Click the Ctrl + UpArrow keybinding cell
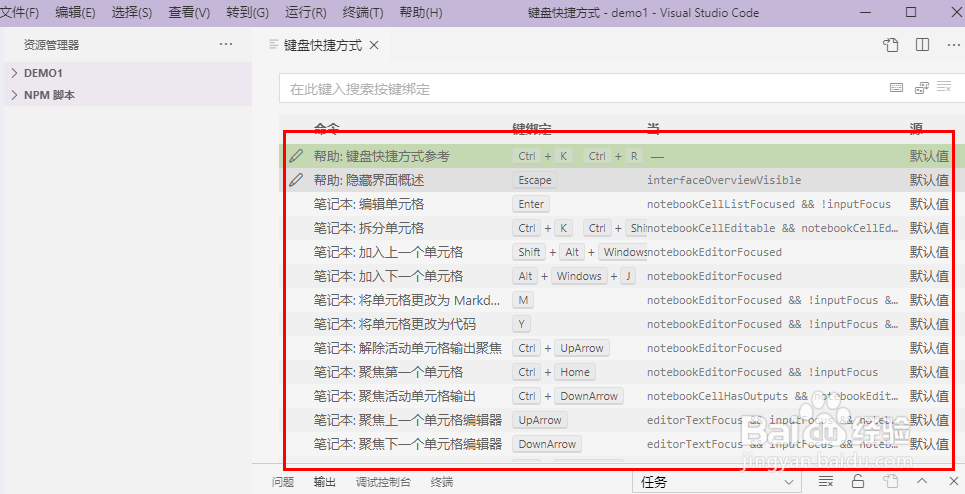 point(561,348)
